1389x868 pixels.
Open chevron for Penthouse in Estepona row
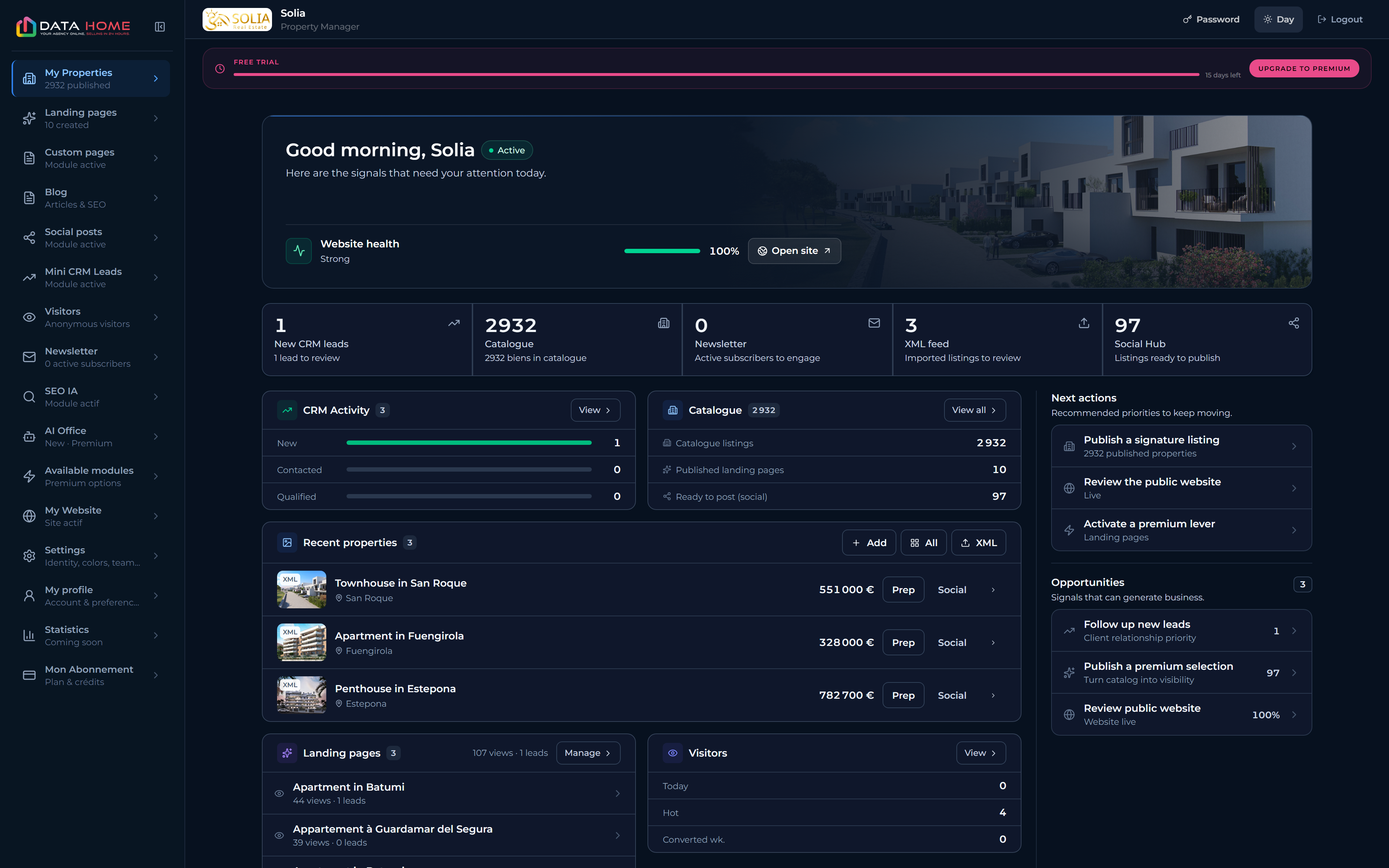993,695
